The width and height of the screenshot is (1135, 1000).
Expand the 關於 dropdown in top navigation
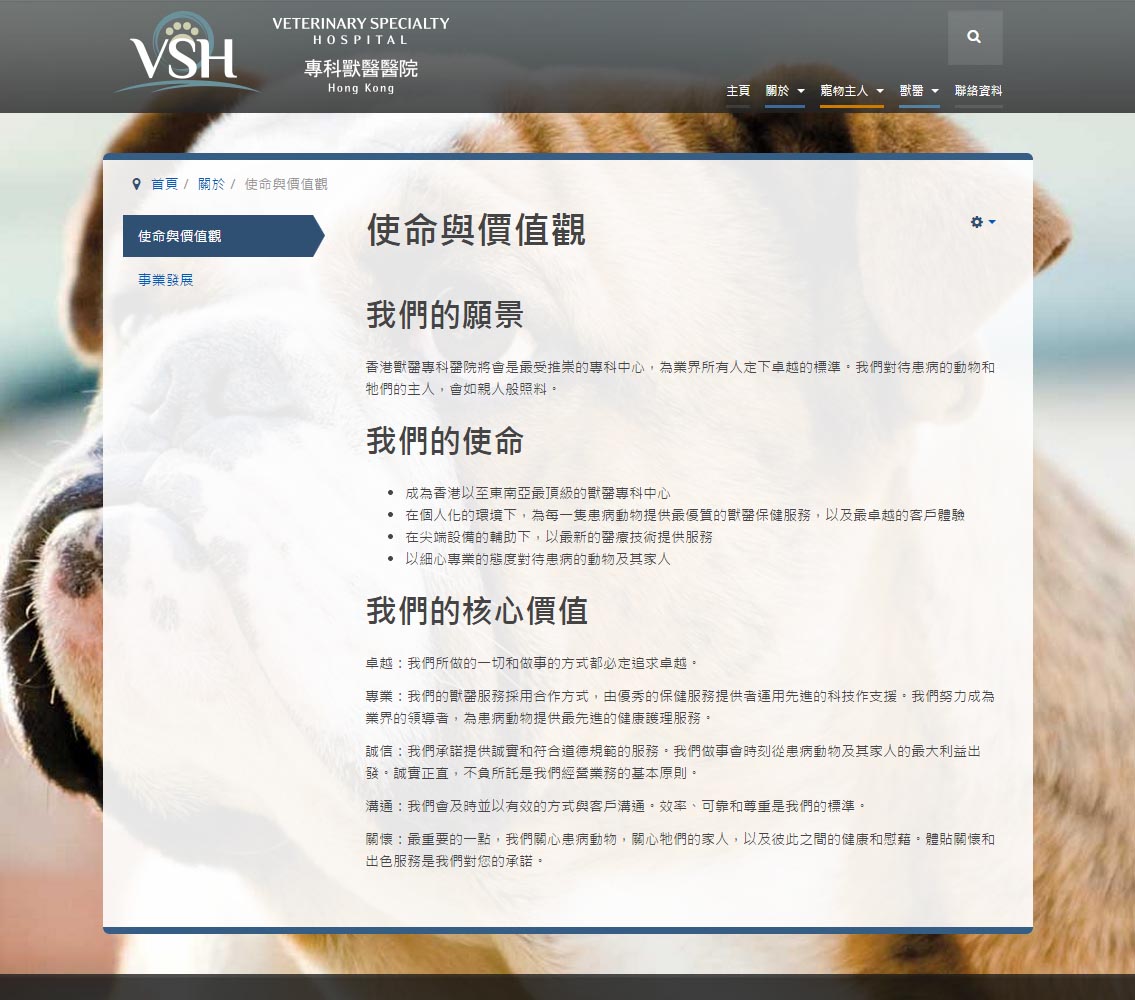tap(785, 91)
